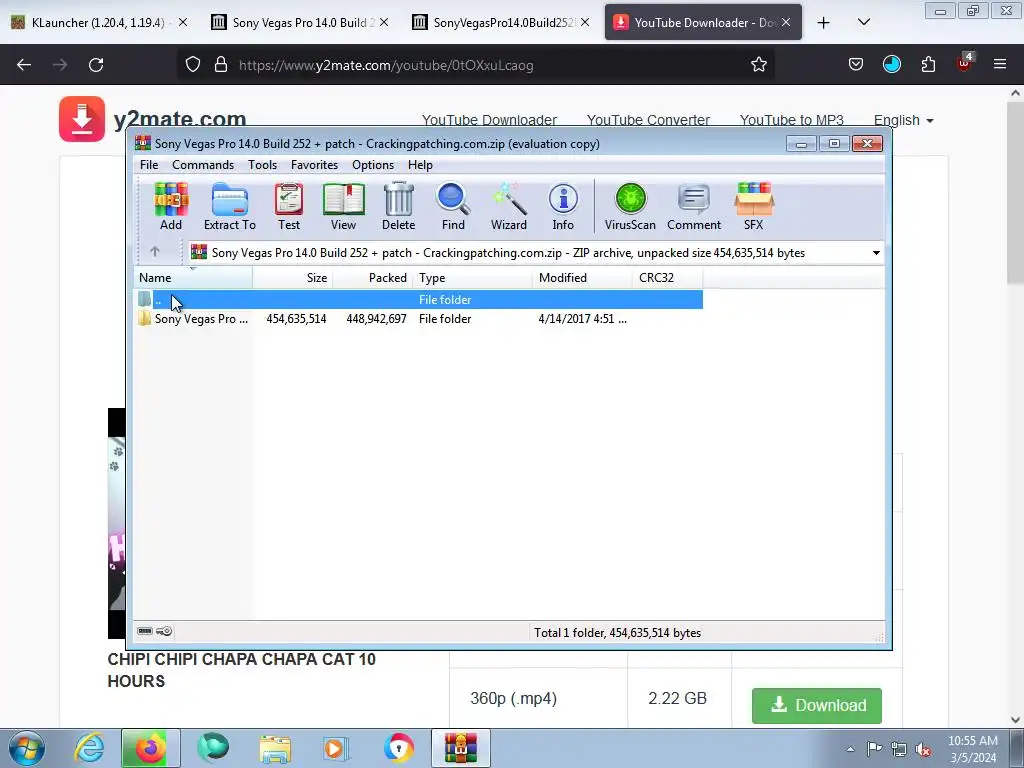Close the YouTube Downloader tab
1024x768 pixels.
786,22
